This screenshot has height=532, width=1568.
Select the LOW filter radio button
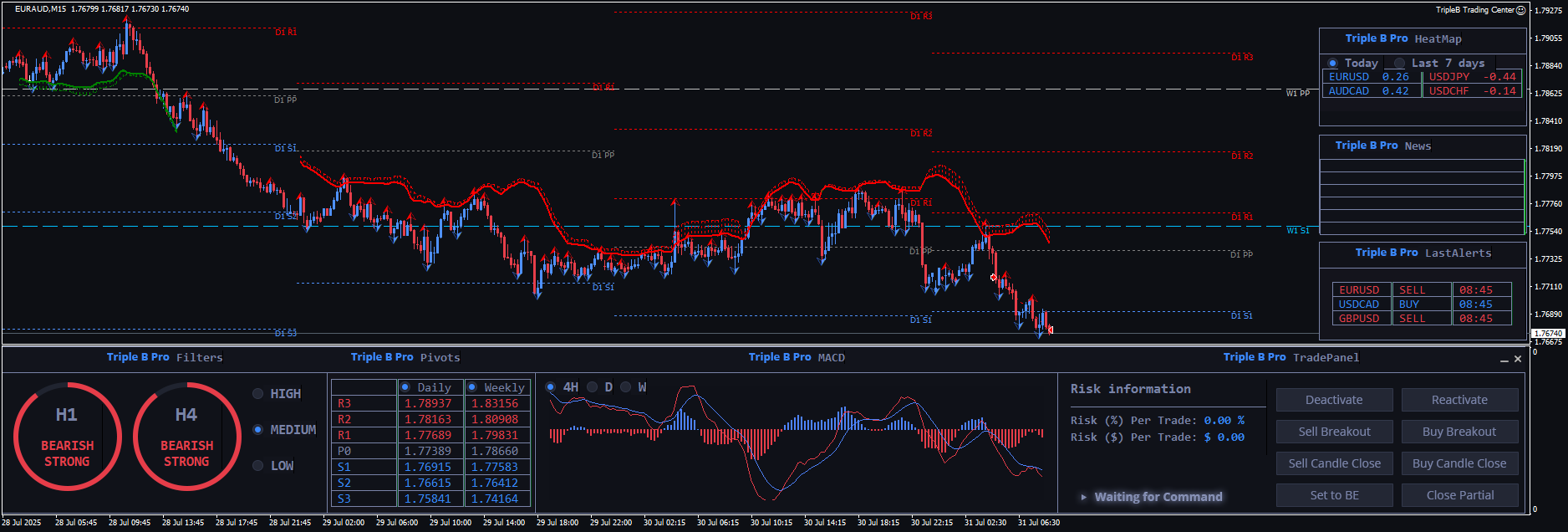258,466
